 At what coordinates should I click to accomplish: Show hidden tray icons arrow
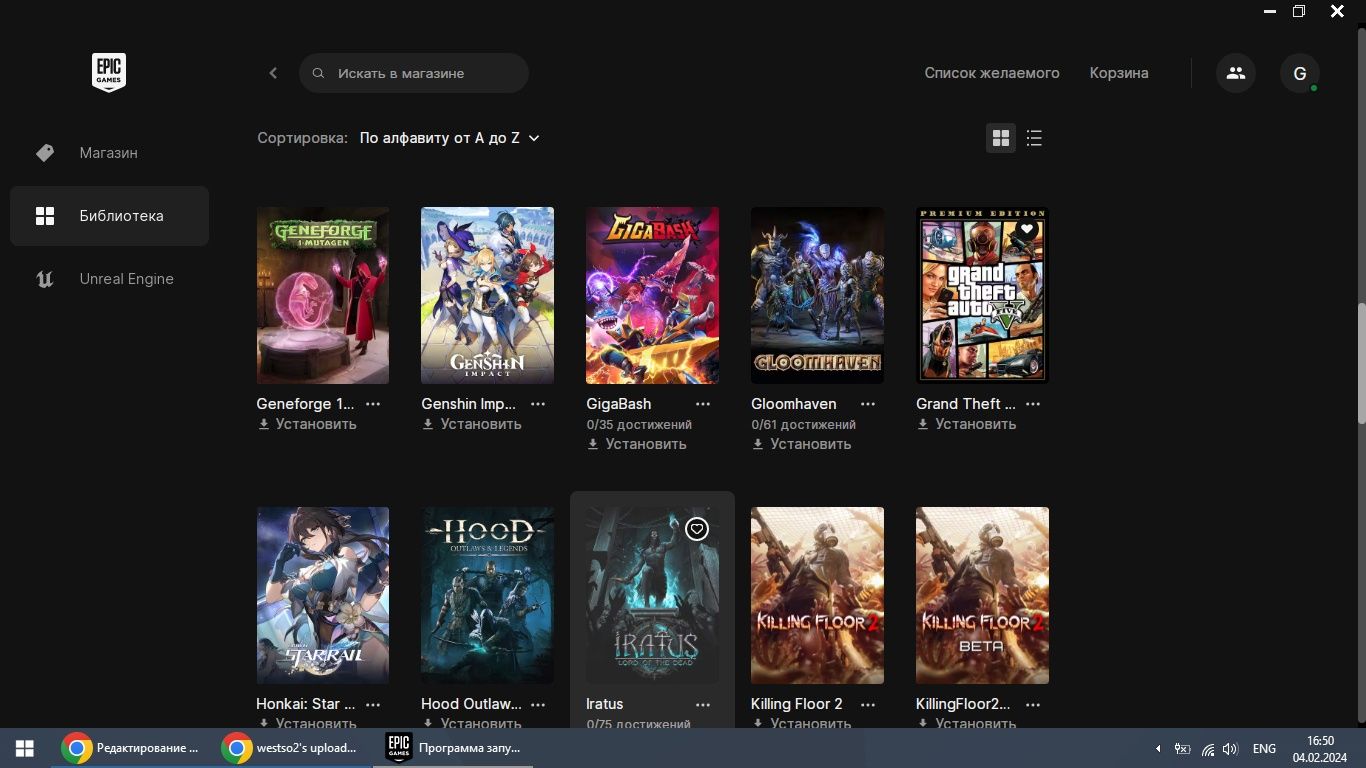point(1158,748)
